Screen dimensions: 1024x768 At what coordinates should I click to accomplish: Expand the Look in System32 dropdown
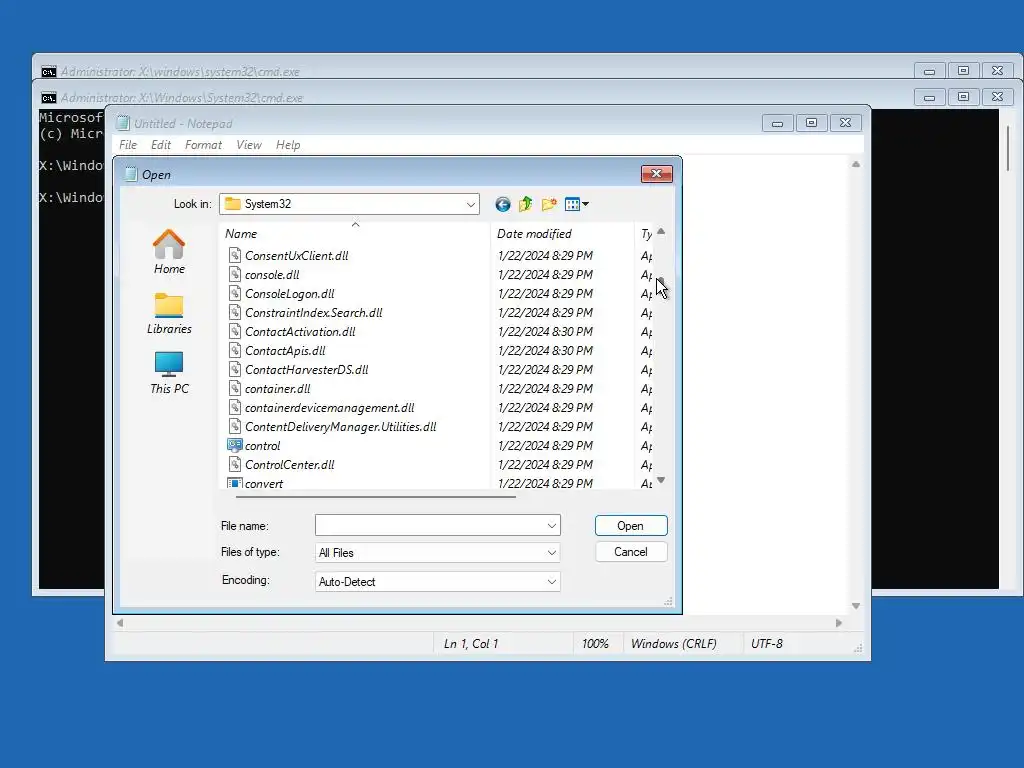coord(470,204)
